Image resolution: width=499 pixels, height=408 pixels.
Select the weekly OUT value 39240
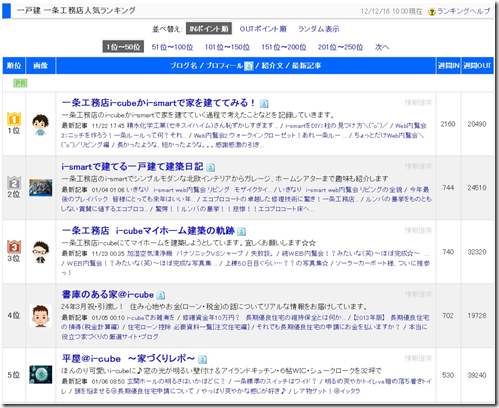(477, 375)
